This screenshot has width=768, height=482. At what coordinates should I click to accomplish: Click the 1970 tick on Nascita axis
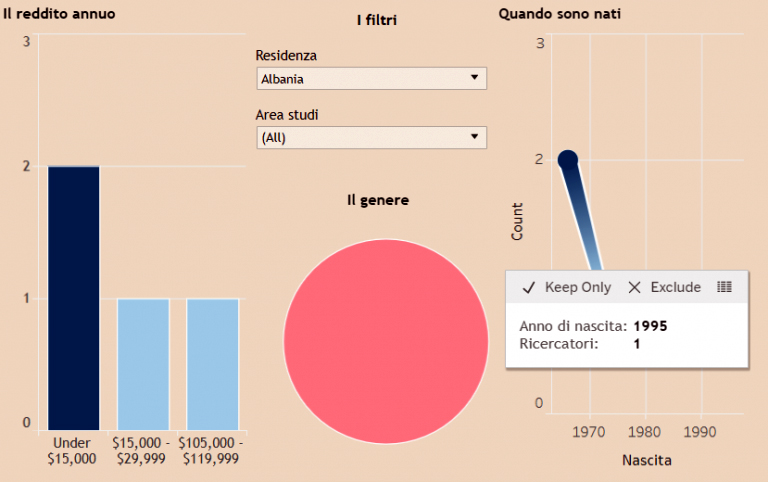click(x=589, y=430)
